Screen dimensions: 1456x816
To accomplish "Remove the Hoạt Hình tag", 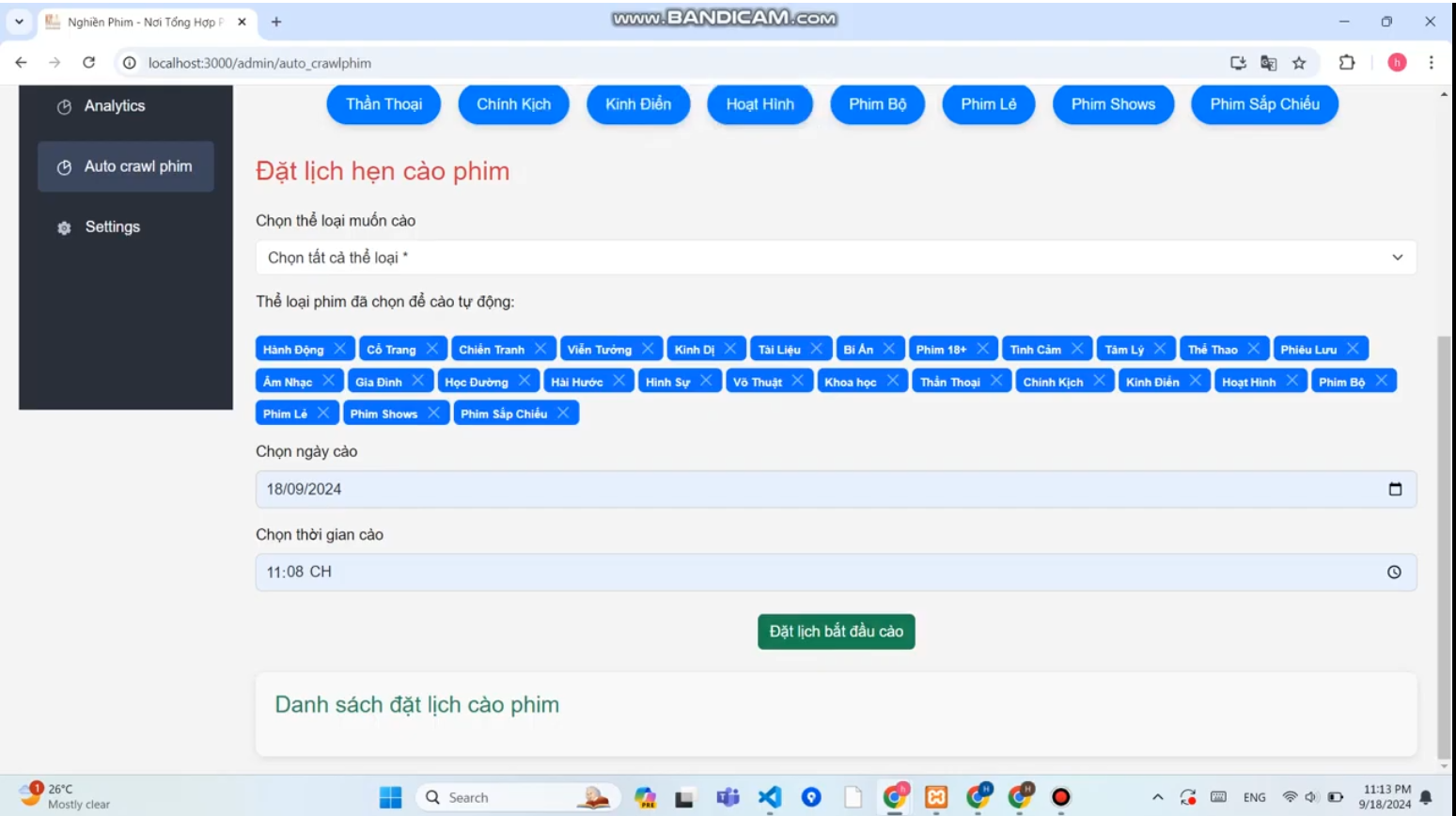I will 1292,381.
